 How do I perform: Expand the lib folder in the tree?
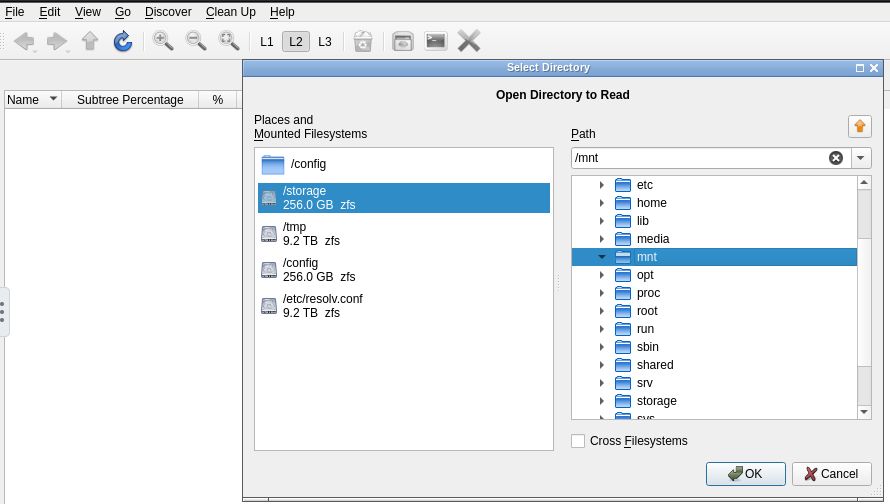pos(602,221)
